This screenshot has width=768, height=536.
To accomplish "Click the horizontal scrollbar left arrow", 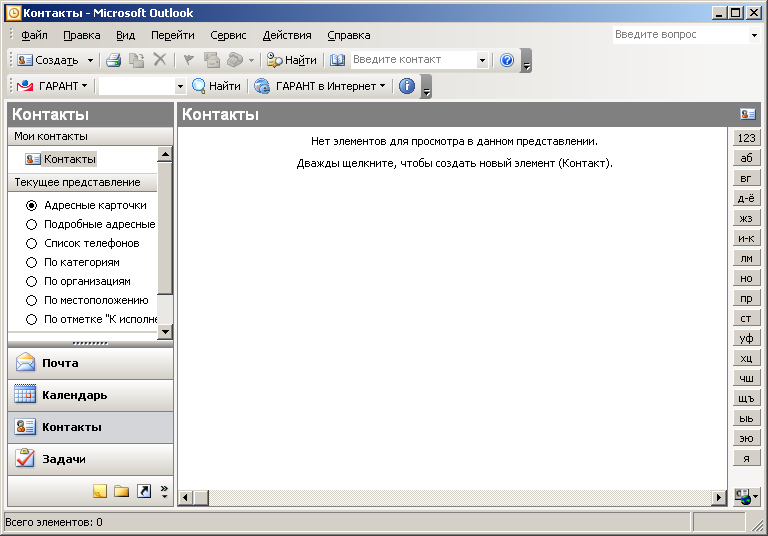I will [x=185, y=498].
